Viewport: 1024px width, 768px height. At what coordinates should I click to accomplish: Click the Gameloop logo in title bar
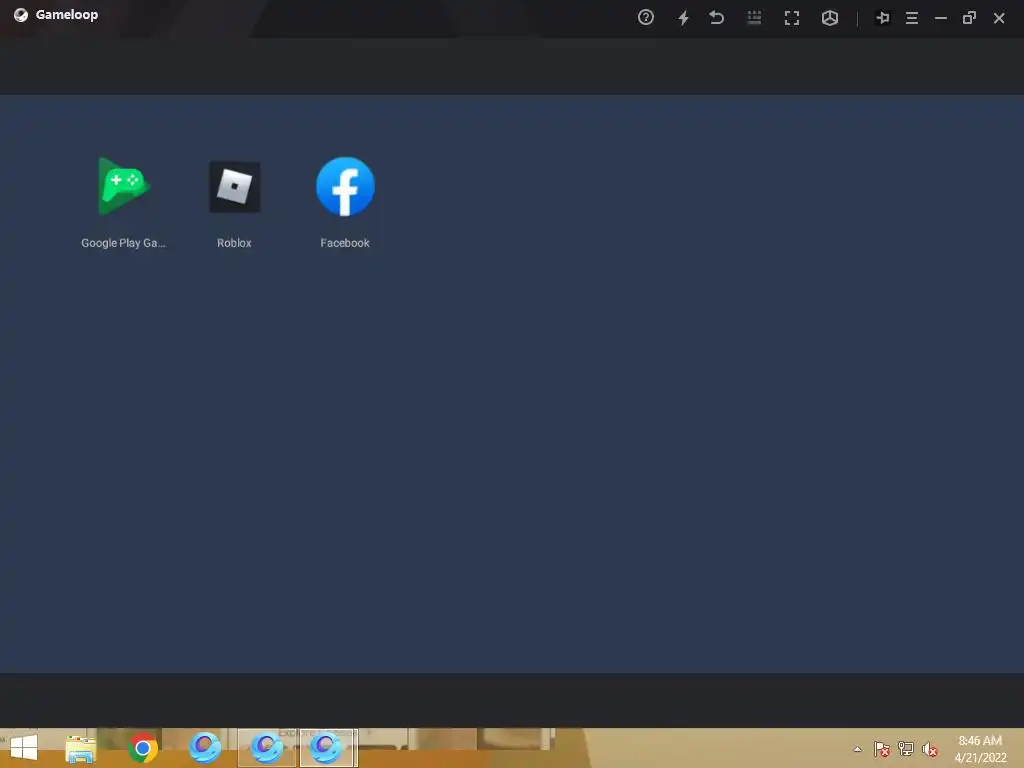point(21,15)
